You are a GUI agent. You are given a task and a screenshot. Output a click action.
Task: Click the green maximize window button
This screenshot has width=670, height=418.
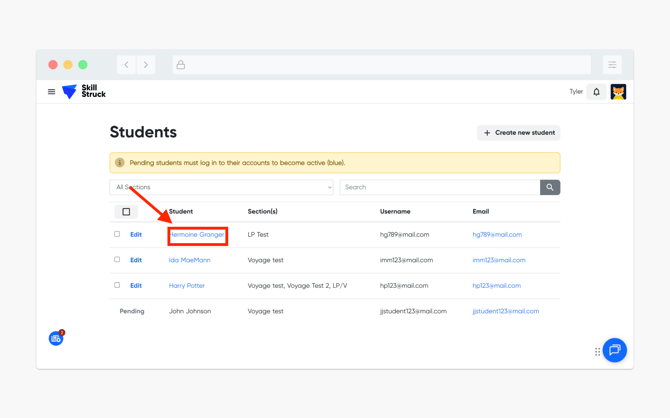pyautogui.click(x=83, y=65)
